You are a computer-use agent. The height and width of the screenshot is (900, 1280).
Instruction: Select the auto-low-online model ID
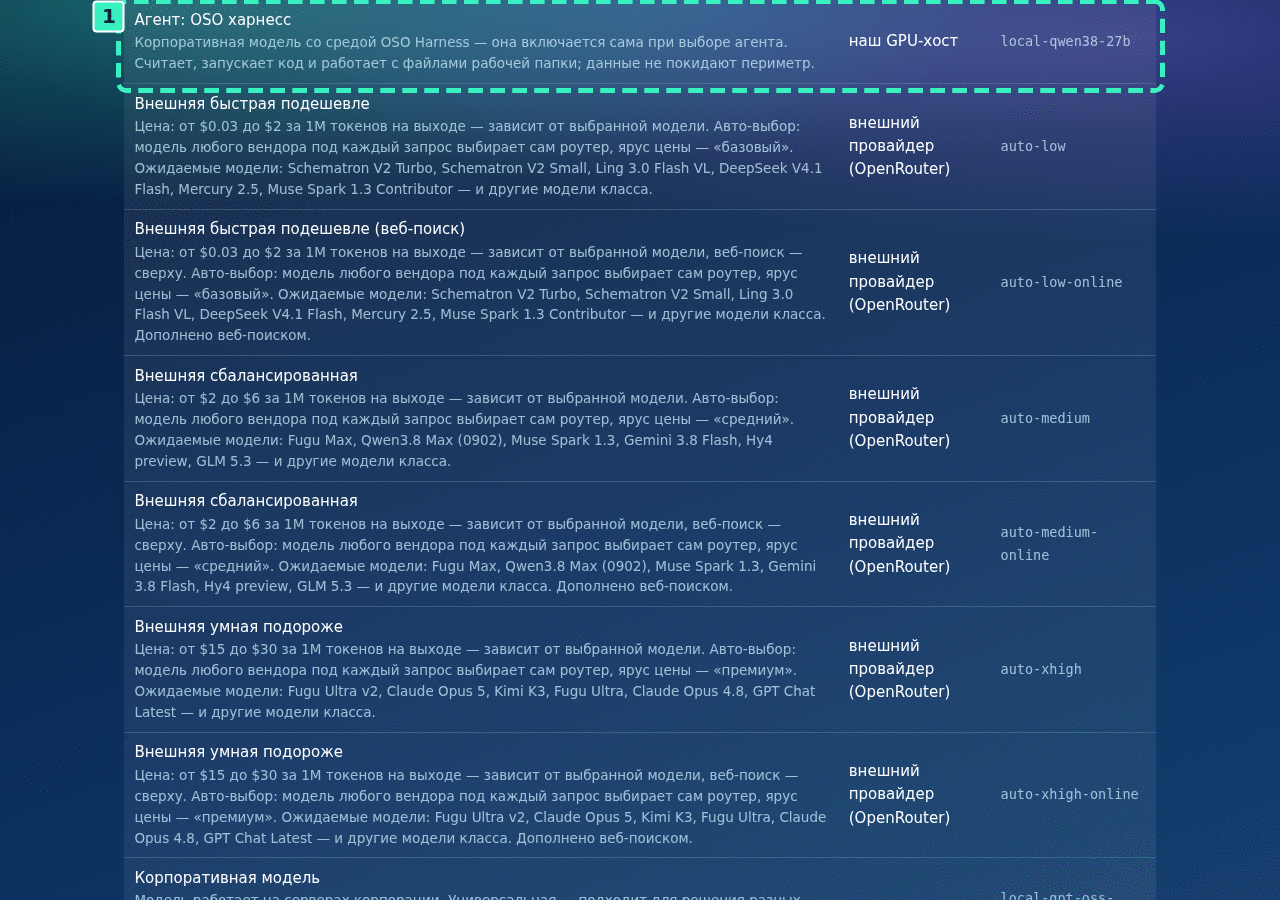tap(1061, 282)
